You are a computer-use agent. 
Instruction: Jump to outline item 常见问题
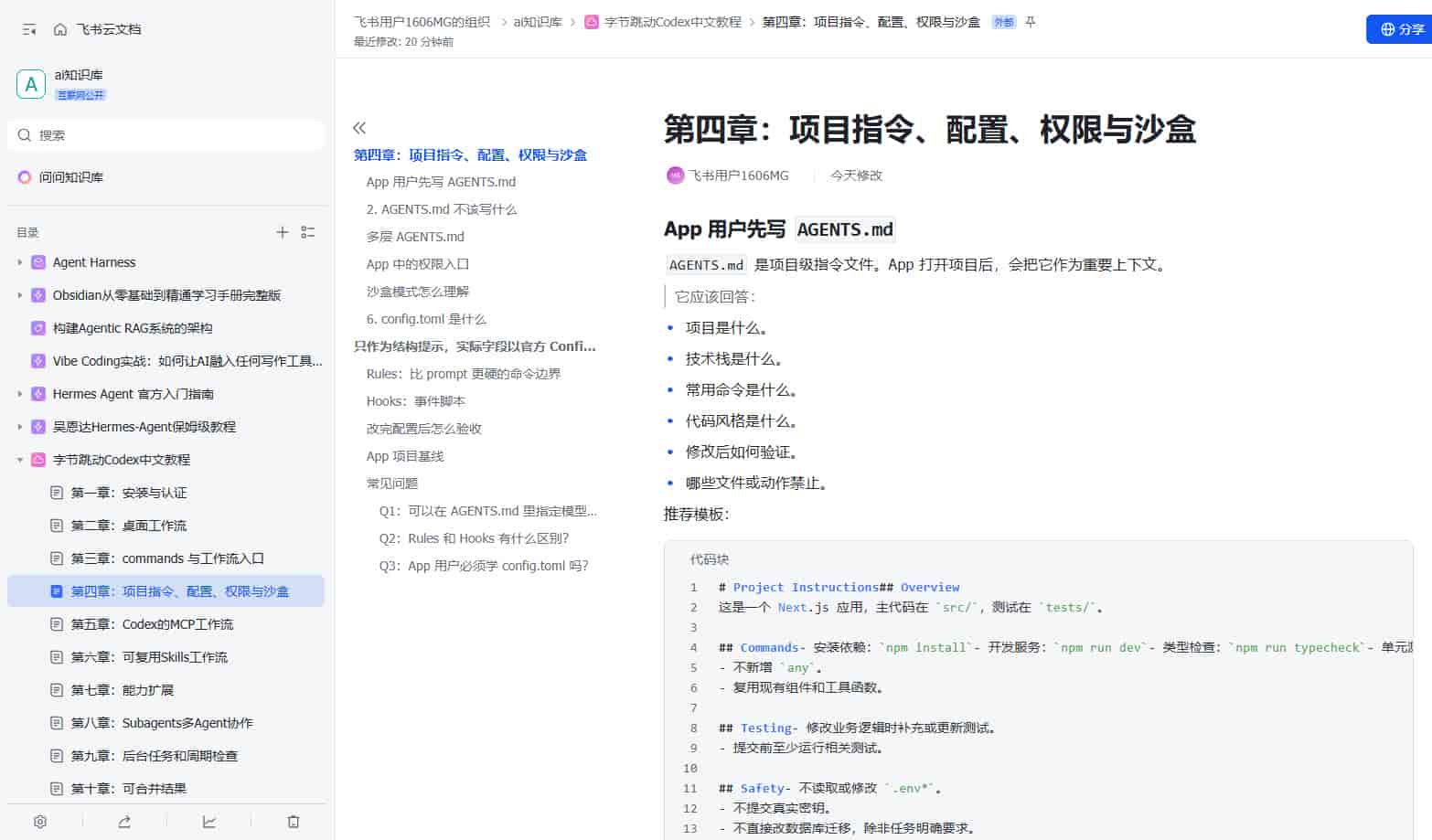[x=392, y=484]
